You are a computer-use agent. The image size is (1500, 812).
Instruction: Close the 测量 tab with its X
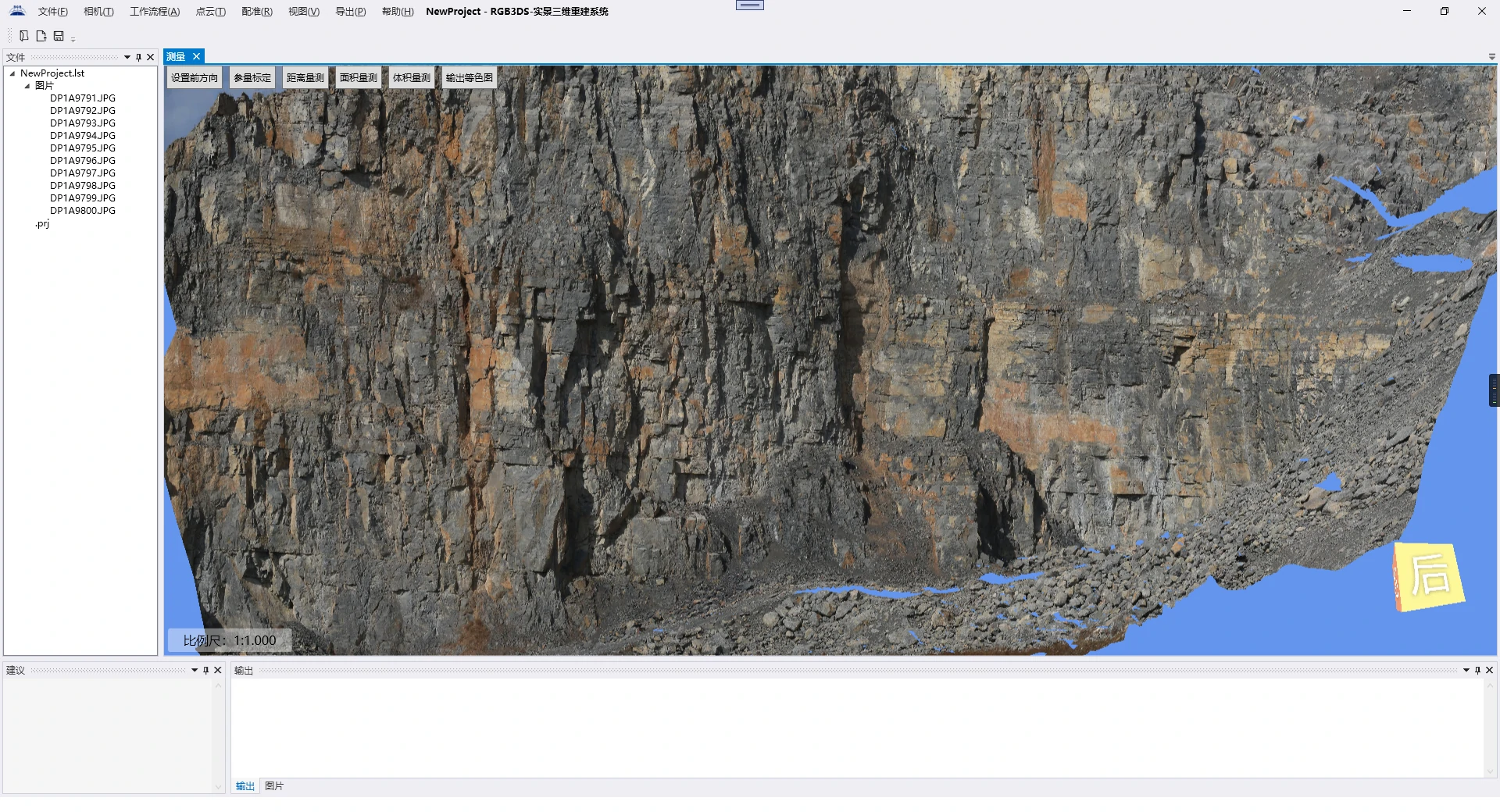197,56
